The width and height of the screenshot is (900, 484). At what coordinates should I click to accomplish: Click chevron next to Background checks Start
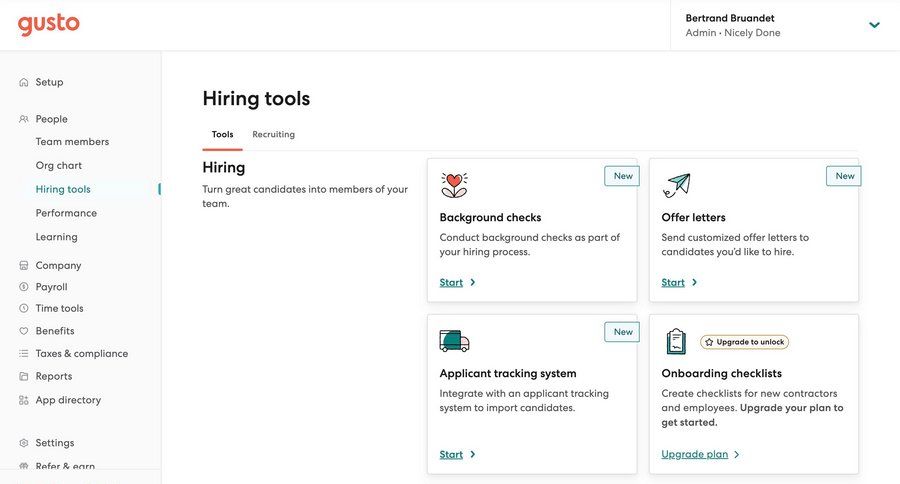pos(472,282)
